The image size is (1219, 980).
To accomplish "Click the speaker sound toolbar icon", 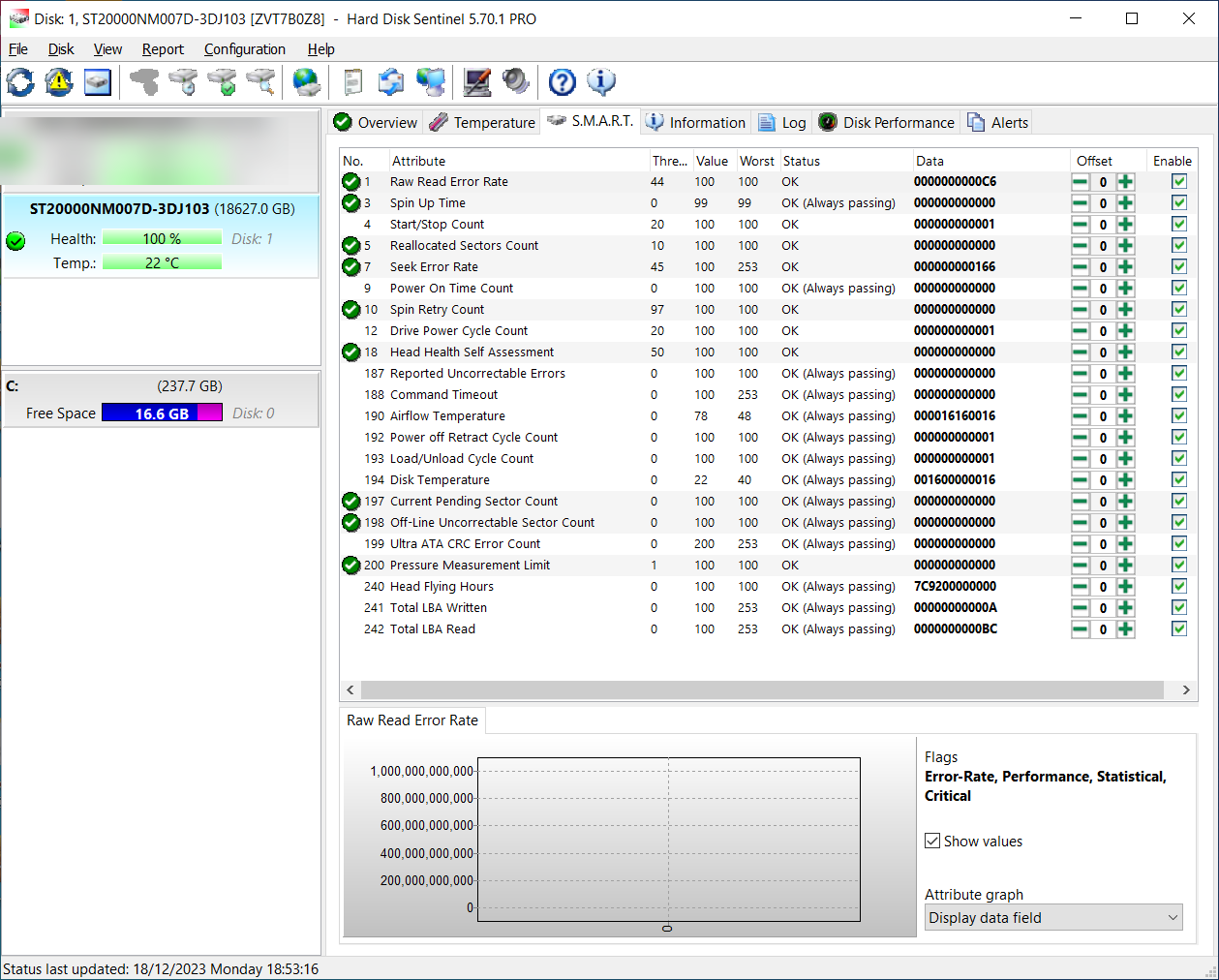I will pos(516,82).
